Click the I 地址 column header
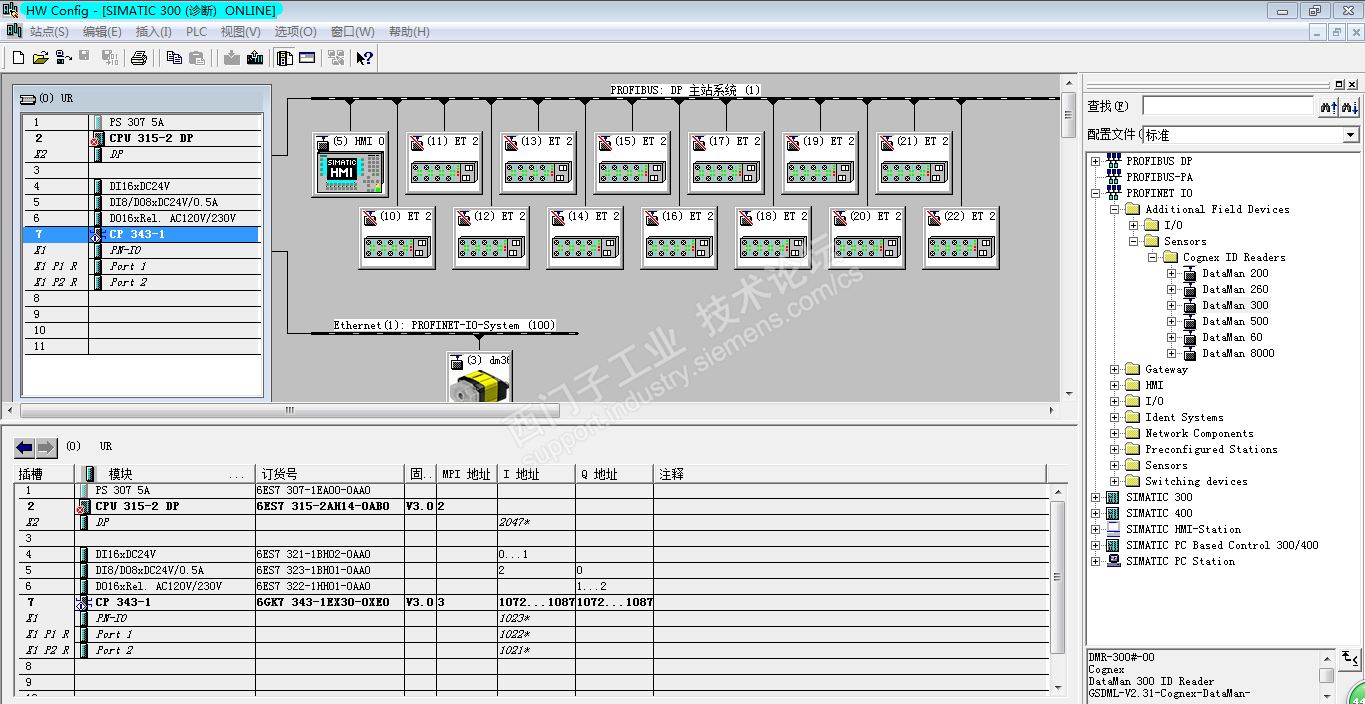1365x704 pixels. [x=536, y=474]
